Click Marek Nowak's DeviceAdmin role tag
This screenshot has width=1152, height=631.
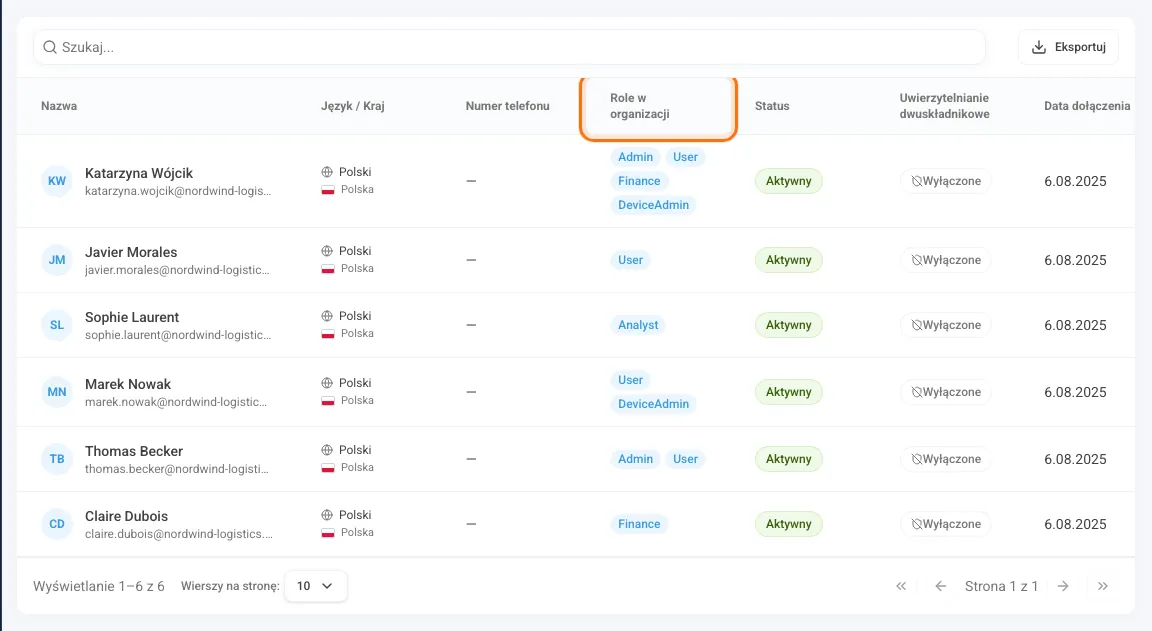[653, 404]
